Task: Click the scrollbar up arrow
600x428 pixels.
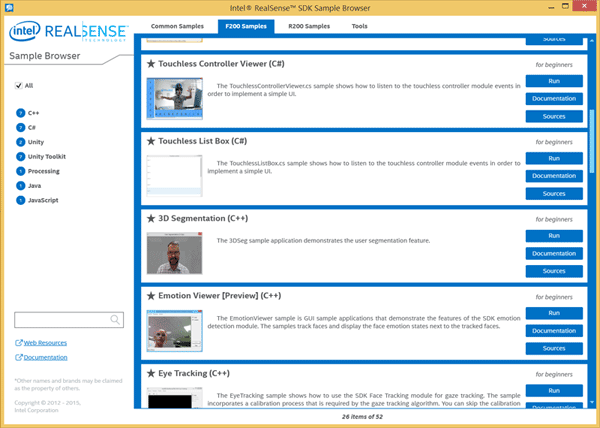Action: click(x=592, y=40)
